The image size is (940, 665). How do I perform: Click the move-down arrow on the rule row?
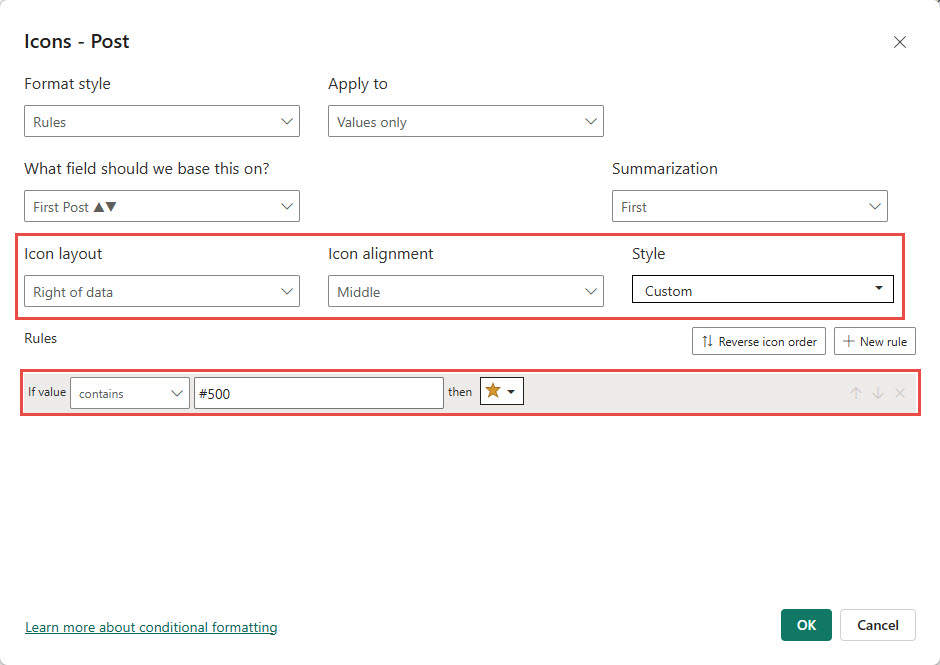tap(879, 392)
